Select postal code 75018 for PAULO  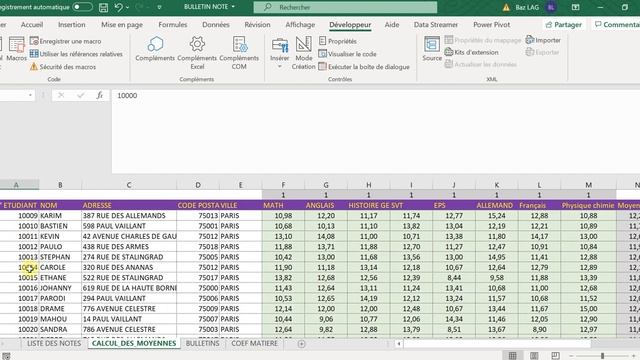click(198, 247)
